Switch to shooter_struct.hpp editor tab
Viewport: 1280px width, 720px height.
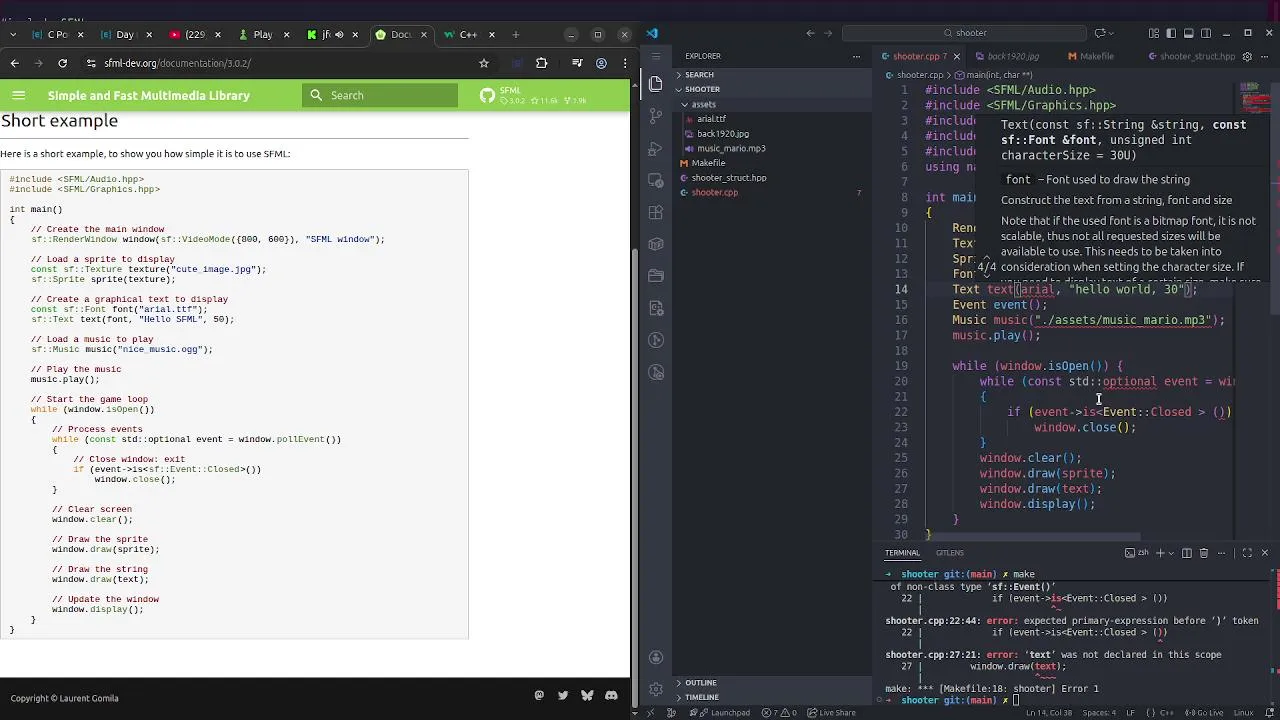tap(1191, 57)
